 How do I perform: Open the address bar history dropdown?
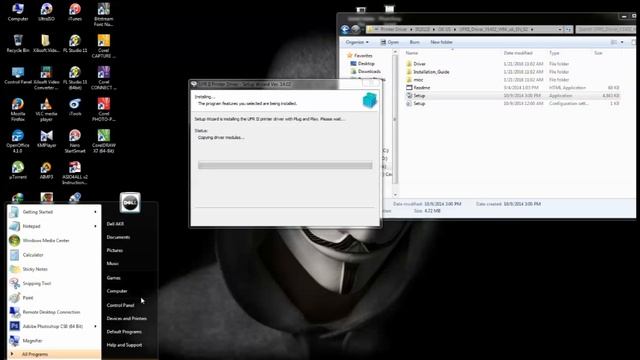pos(560,29)
